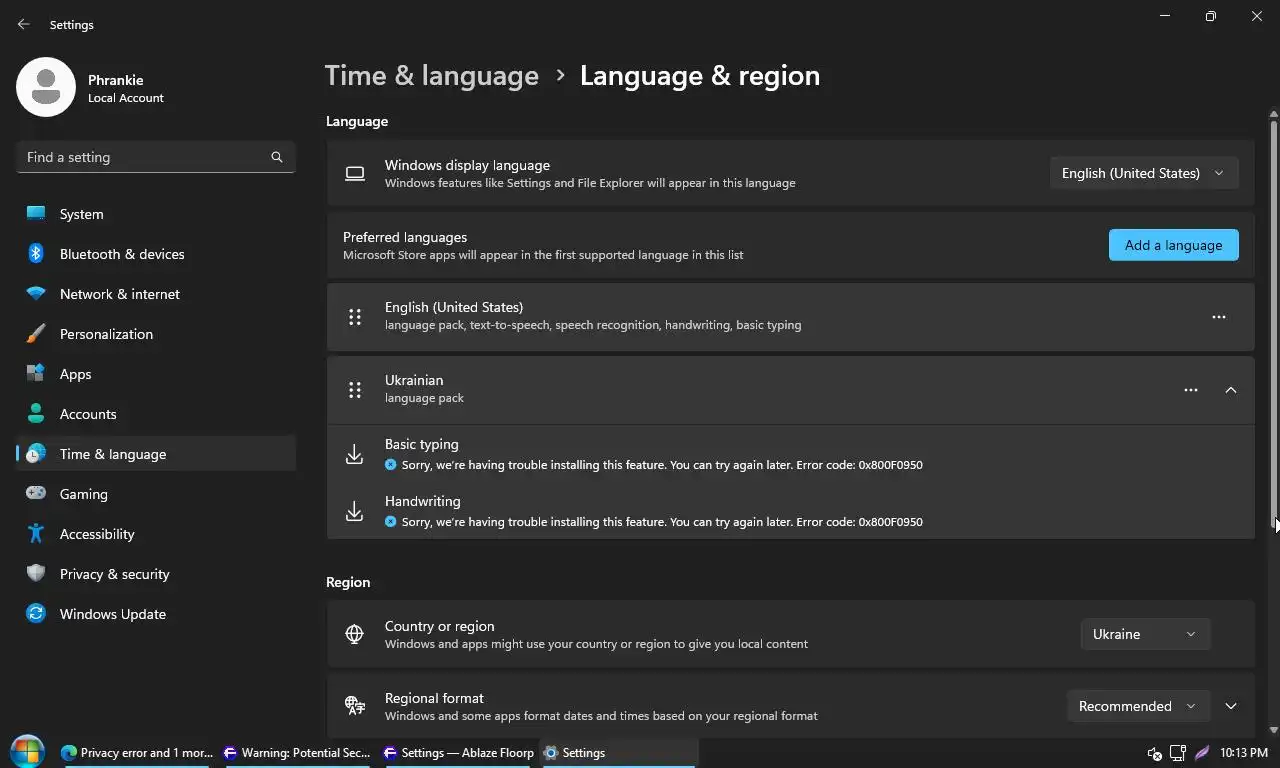
Task: Open the Ukrainian language more options menu
Action: (x=1190, y=390)
